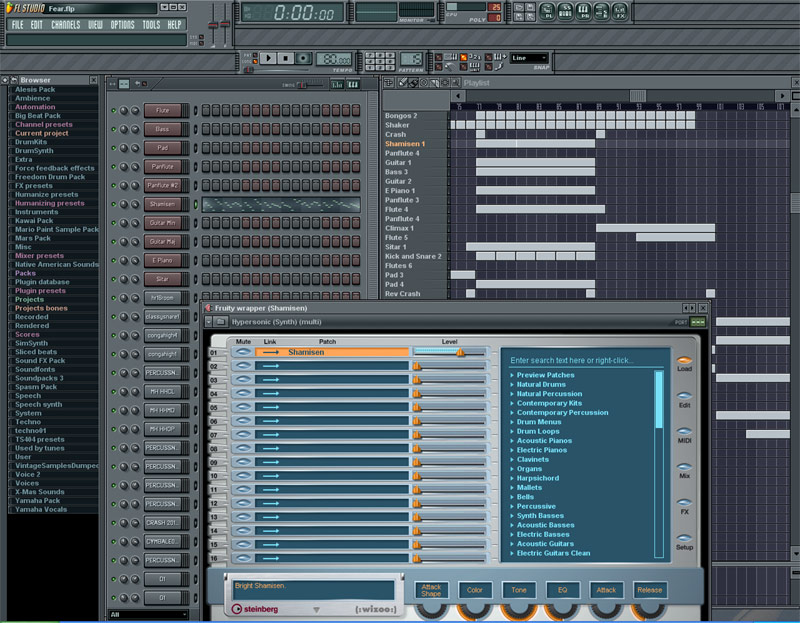Image resolution: width=800 pixels, height=623 pixels.
Task: Open the TOOLS menu
Action: [151, 24]
